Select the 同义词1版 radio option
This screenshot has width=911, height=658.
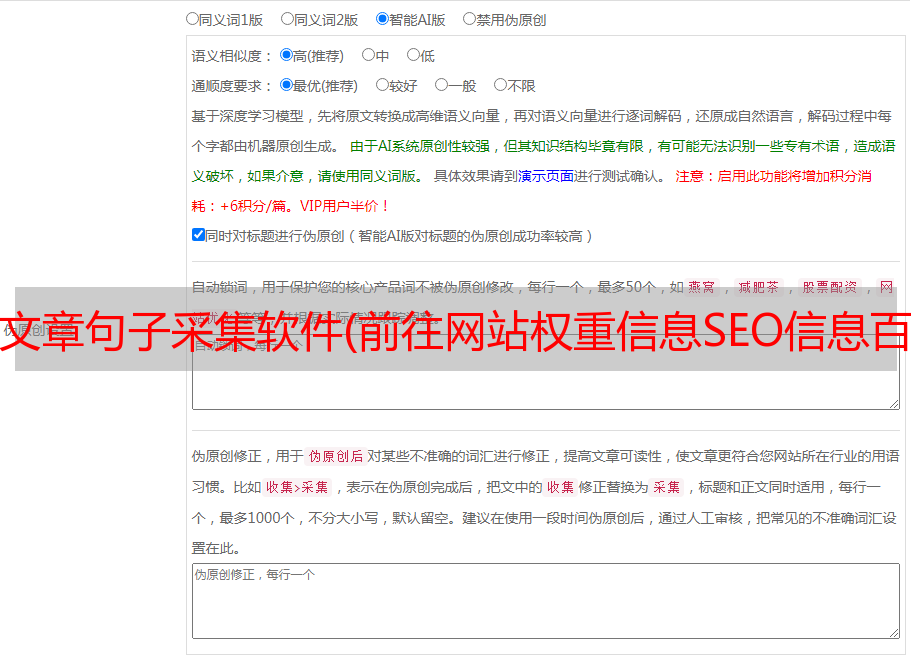[192, 18]
